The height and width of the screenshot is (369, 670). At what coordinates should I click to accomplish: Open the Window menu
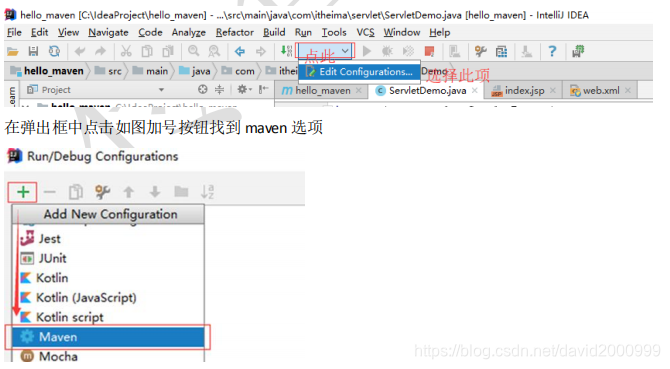[x=402, y=32]
